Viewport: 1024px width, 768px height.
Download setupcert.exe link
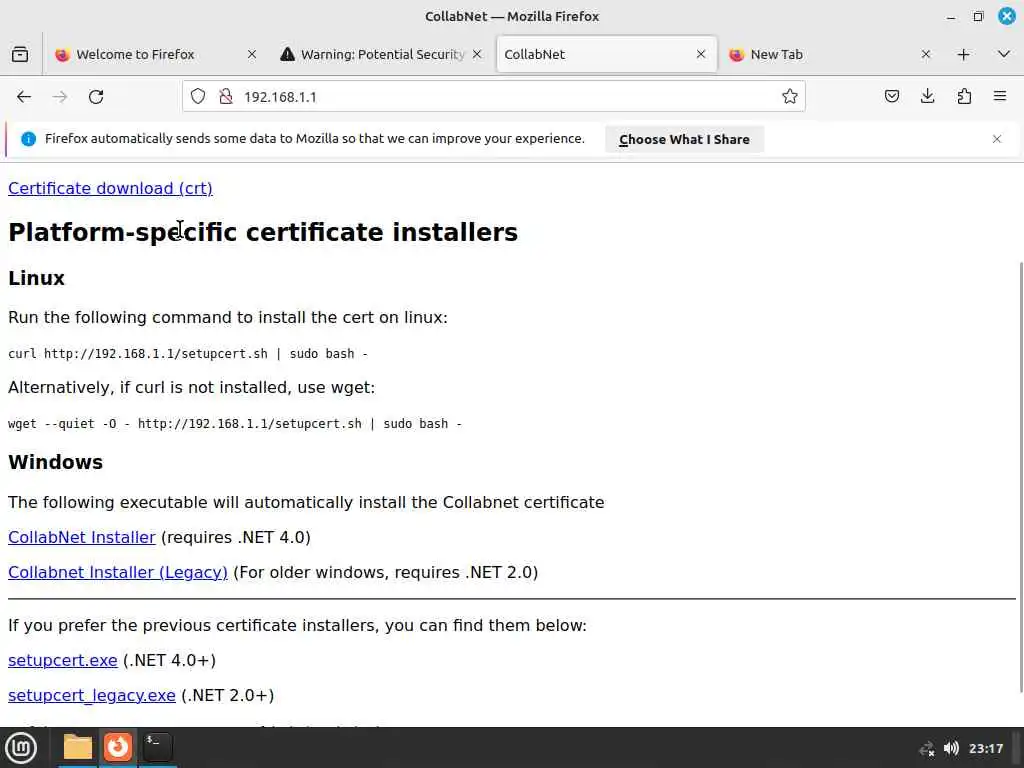[x=63, y=660]
